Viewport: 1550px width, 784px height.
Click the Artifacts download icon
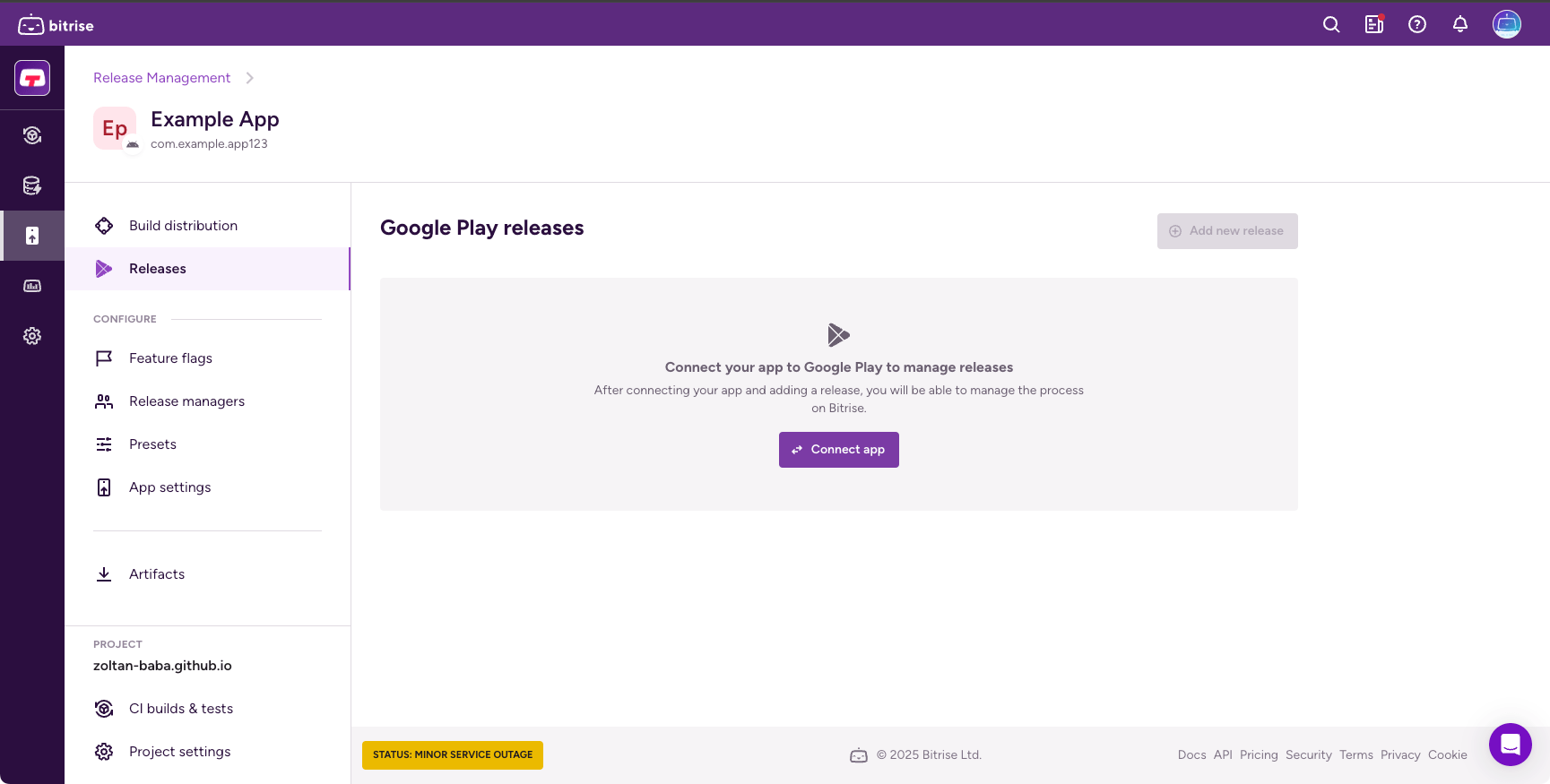coord(104,574)
